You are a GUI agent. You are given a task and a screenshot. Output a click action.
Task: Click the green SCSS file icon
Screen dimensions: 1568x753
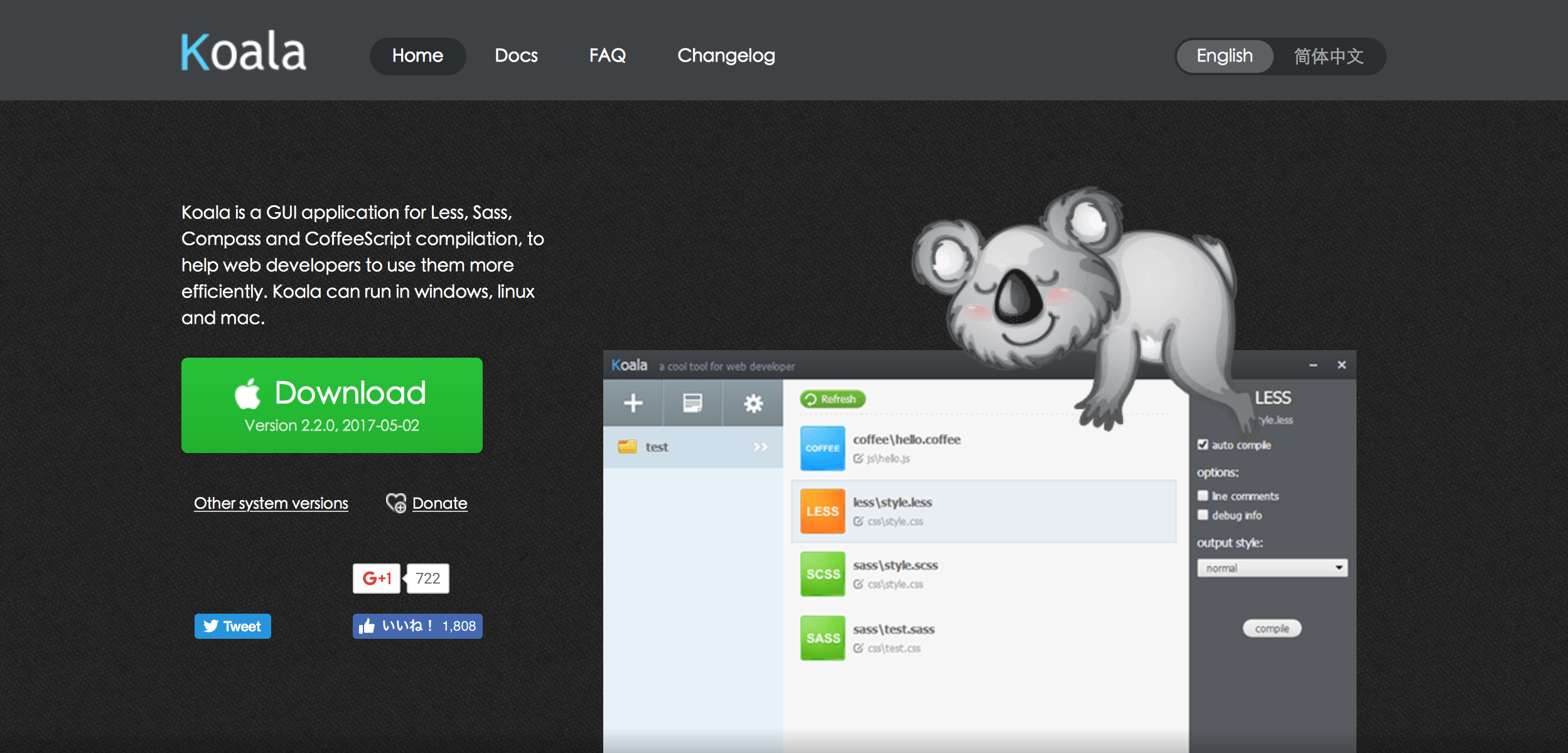pyautogui.click(x=822, y=574)
